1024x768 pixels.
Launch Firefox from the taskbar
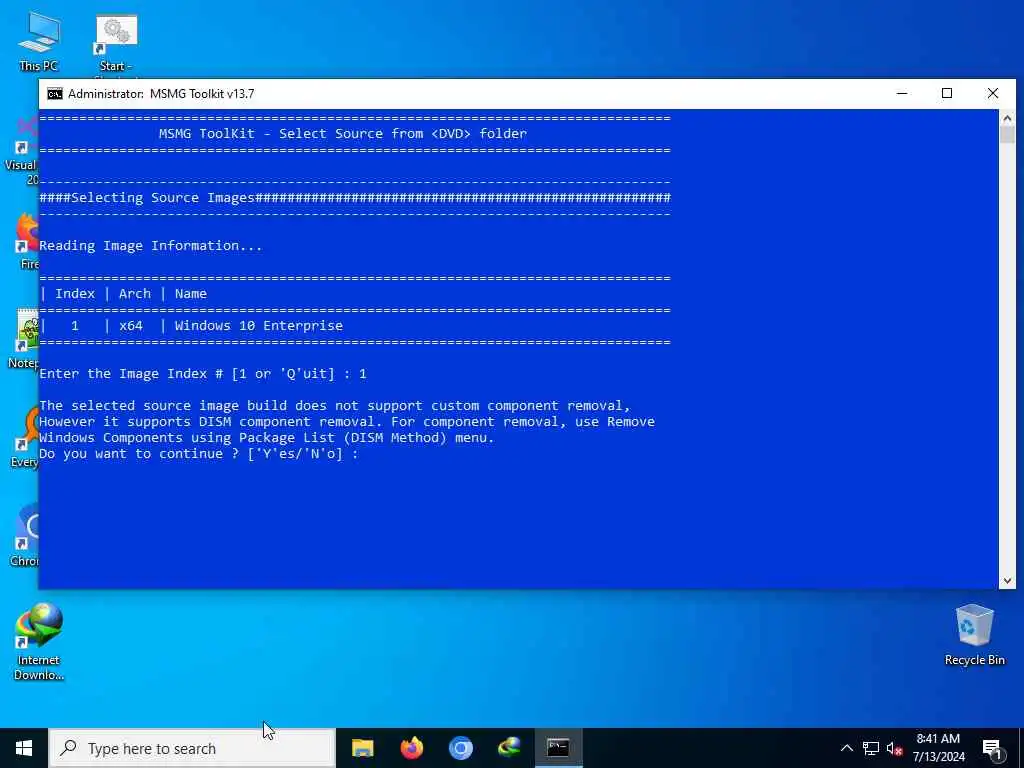[411, 748]
